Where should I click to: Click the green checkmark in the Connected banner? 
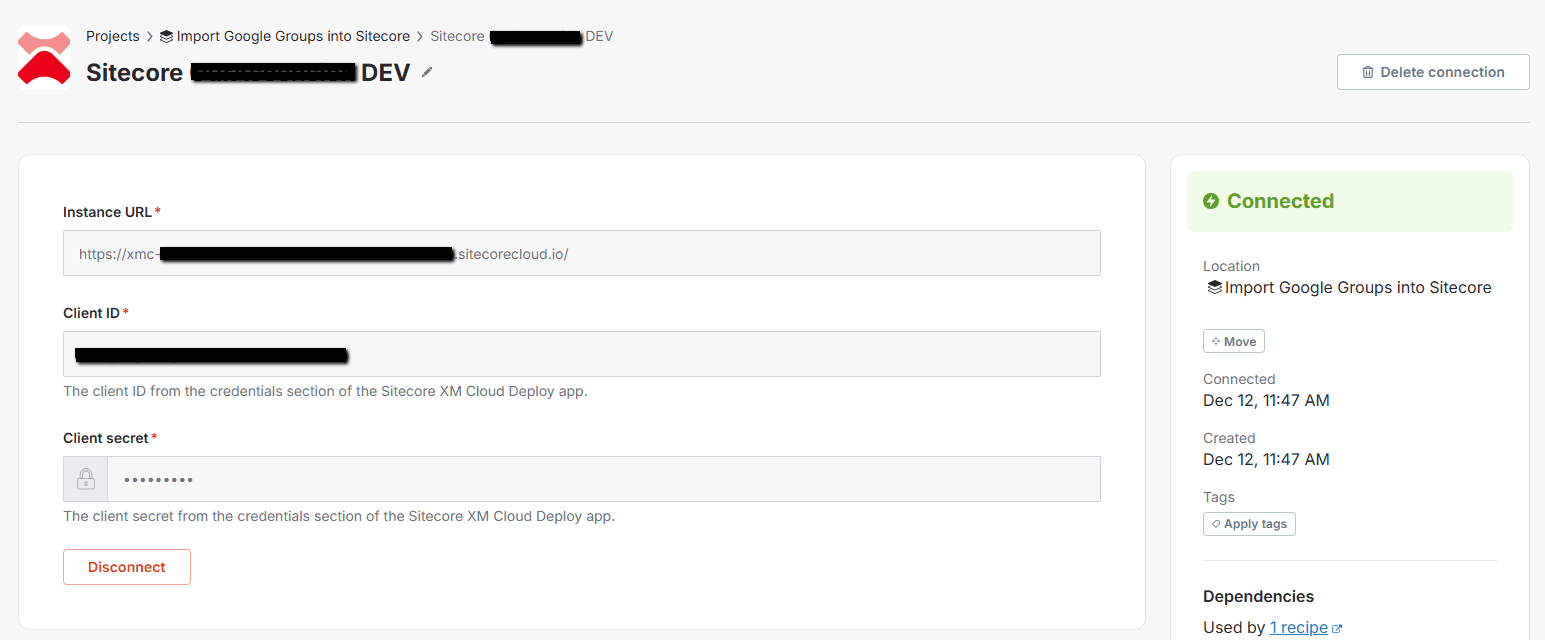click(x=1211, y=200)
